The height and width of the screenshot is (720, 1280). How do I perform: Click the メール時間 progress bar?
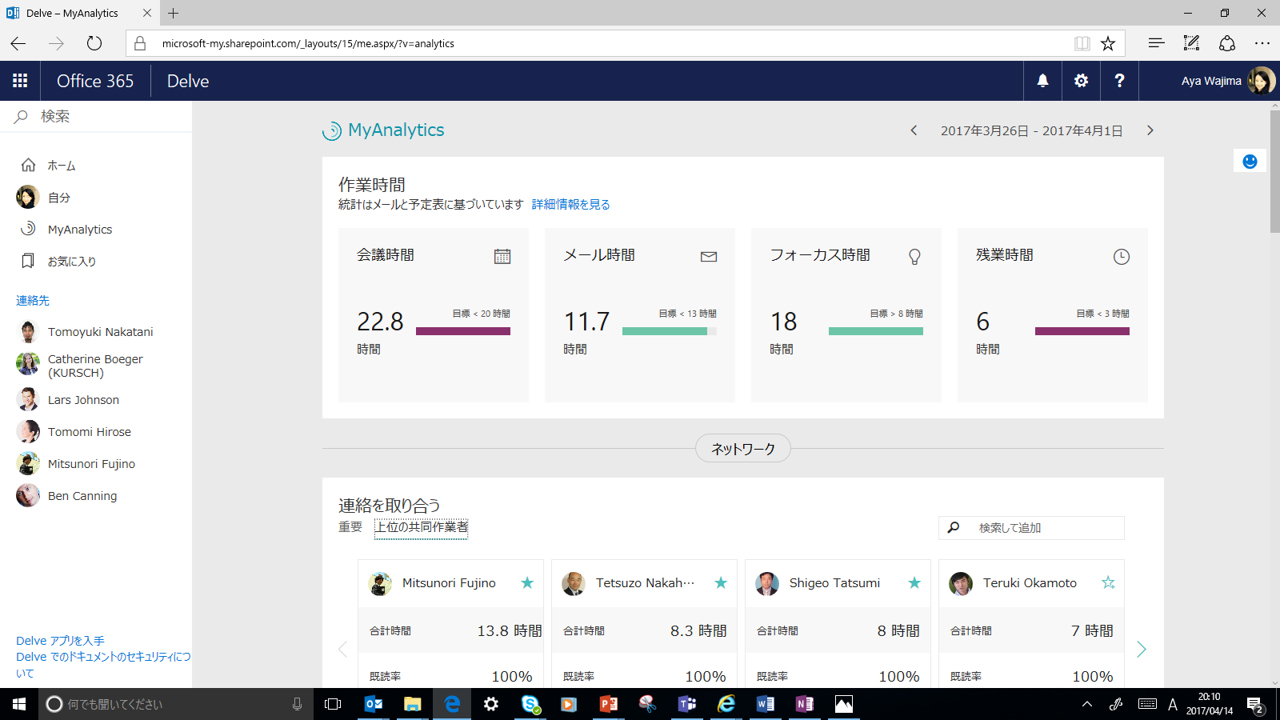669,331
